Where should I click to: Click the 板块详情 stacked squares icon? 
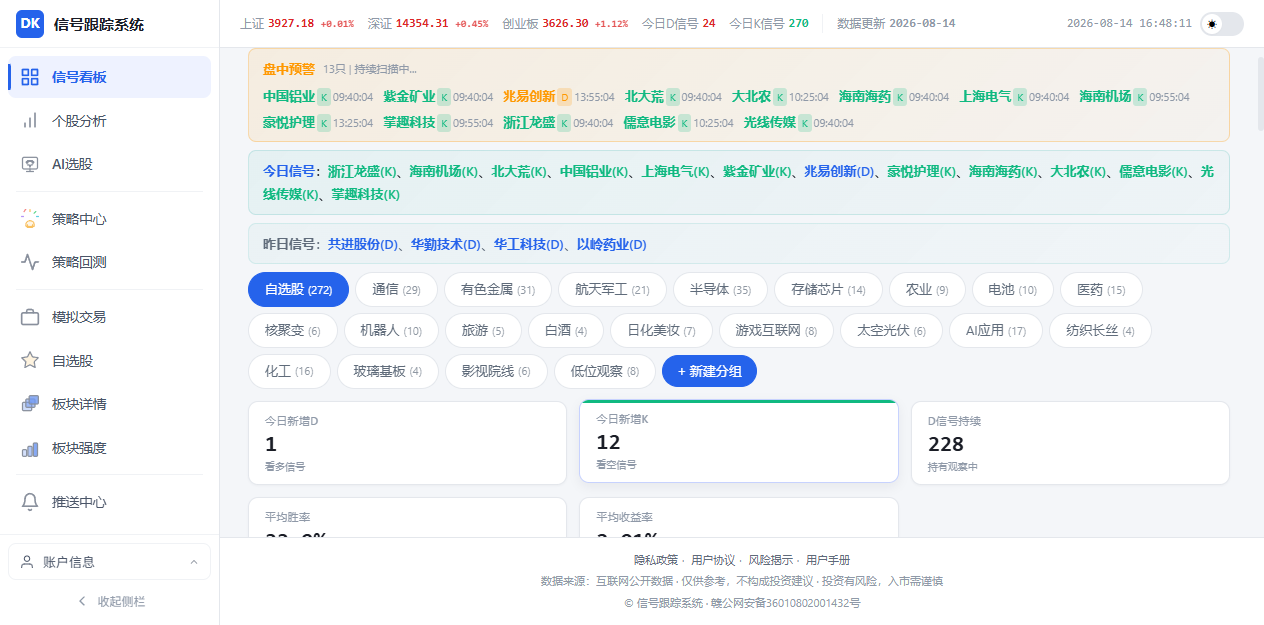click(x=30, y=404)
